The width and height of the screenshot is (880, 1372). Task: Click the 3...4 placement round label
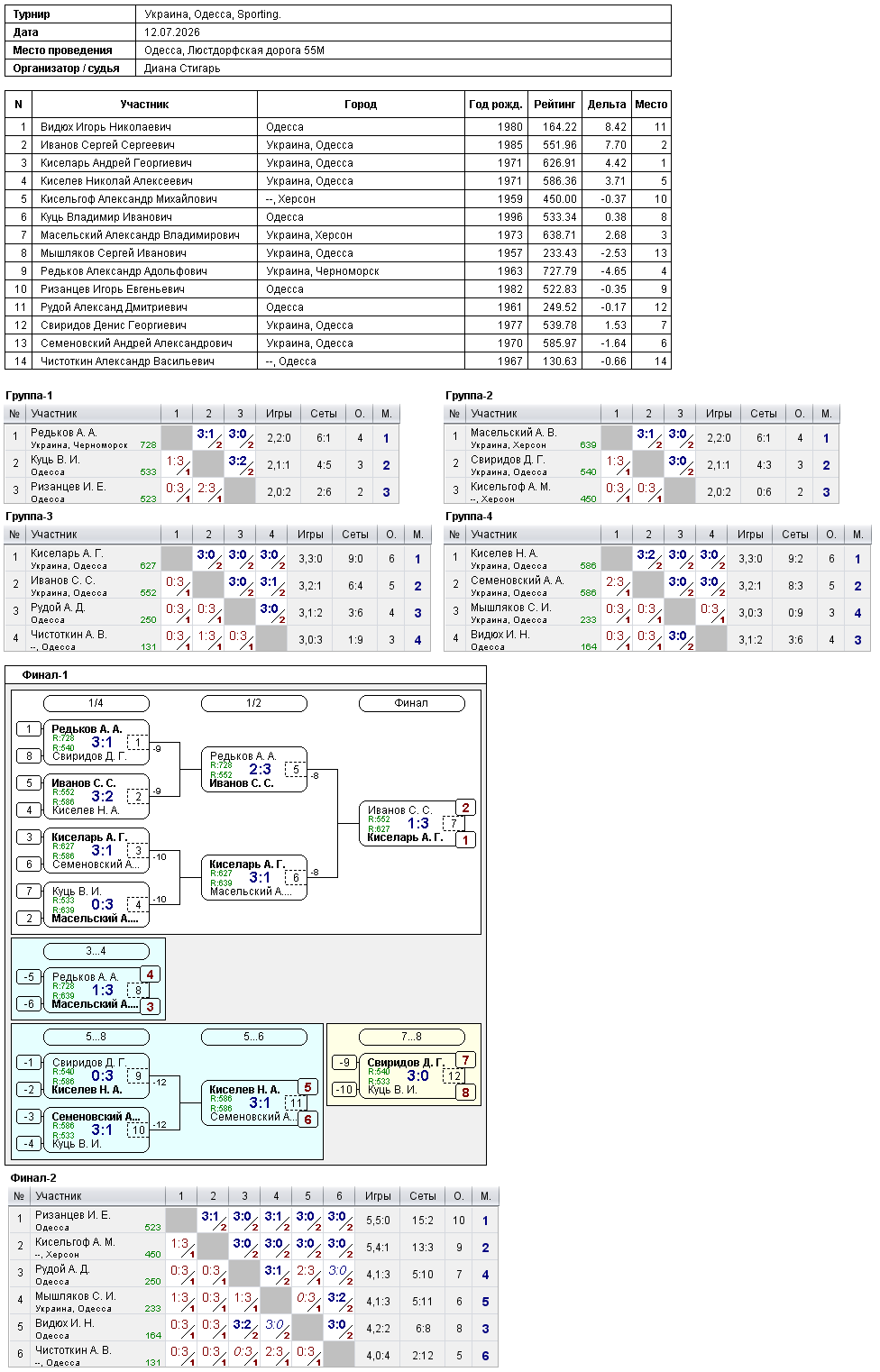[96, 951]
